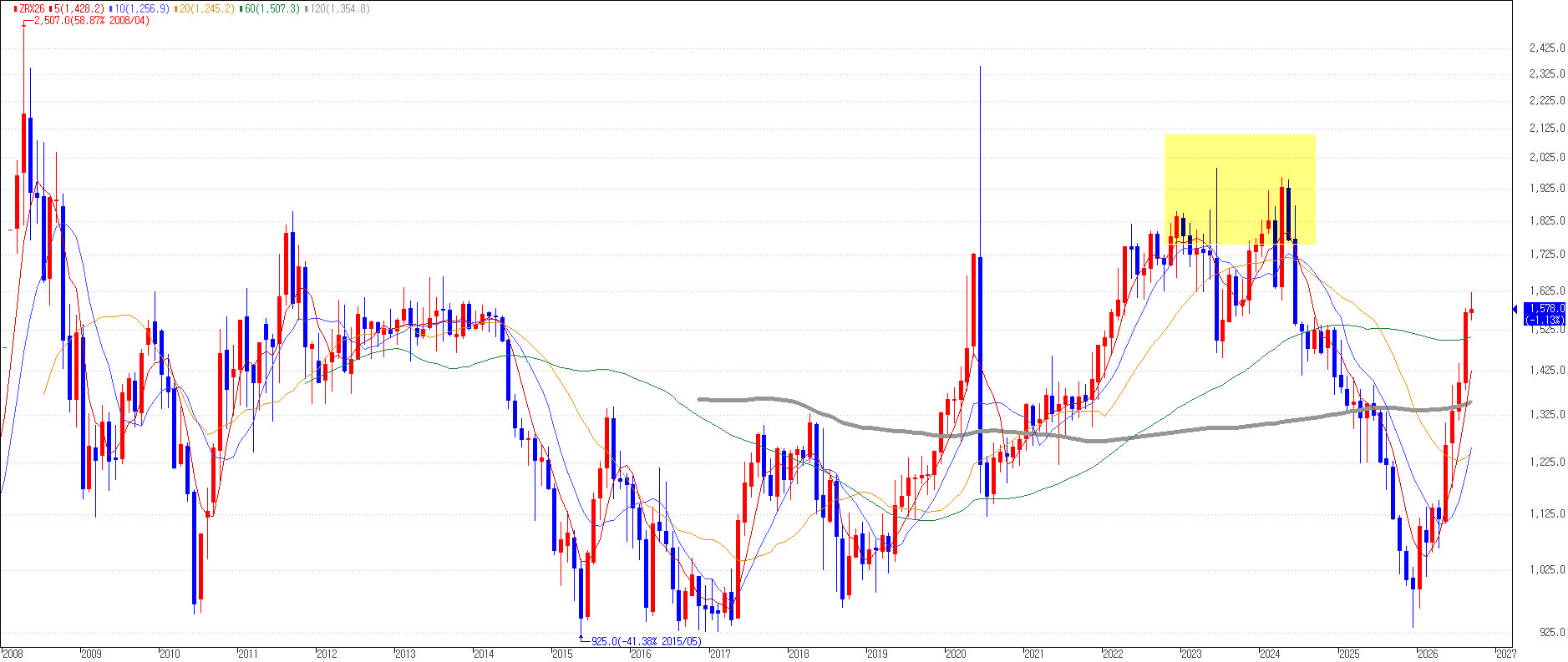This screenshot has width=1568, height=662.
Task: Click the 2019 year label on time axis
Action: coord(877,654)
